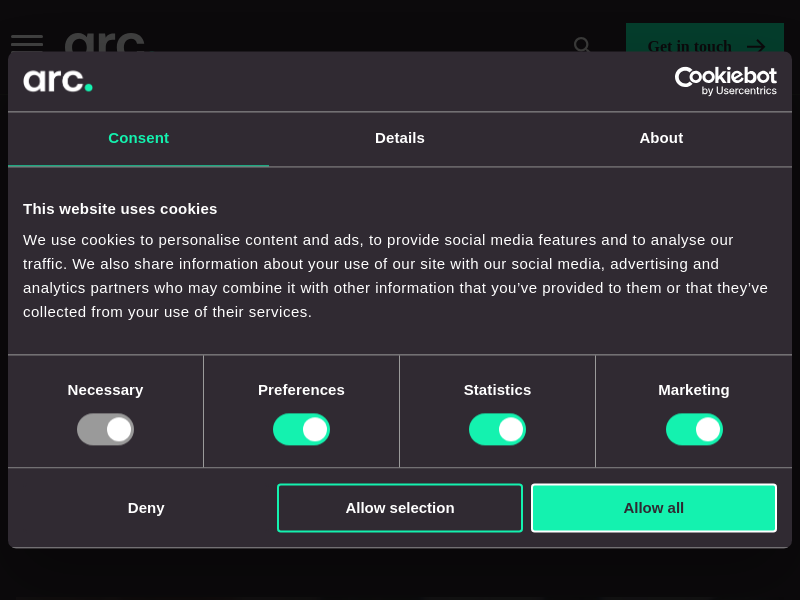
Task: Open the About tab
Action: pyautogui.click(x=661, y=138)
